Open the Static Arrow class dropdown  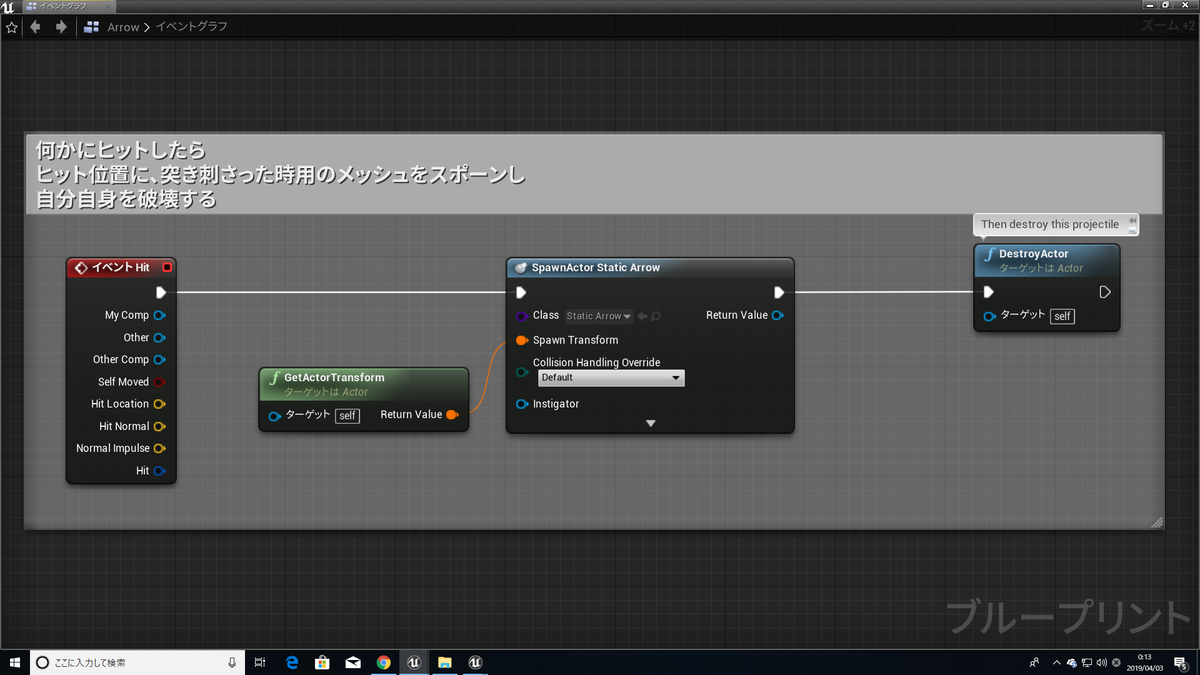tap(598, 315)
